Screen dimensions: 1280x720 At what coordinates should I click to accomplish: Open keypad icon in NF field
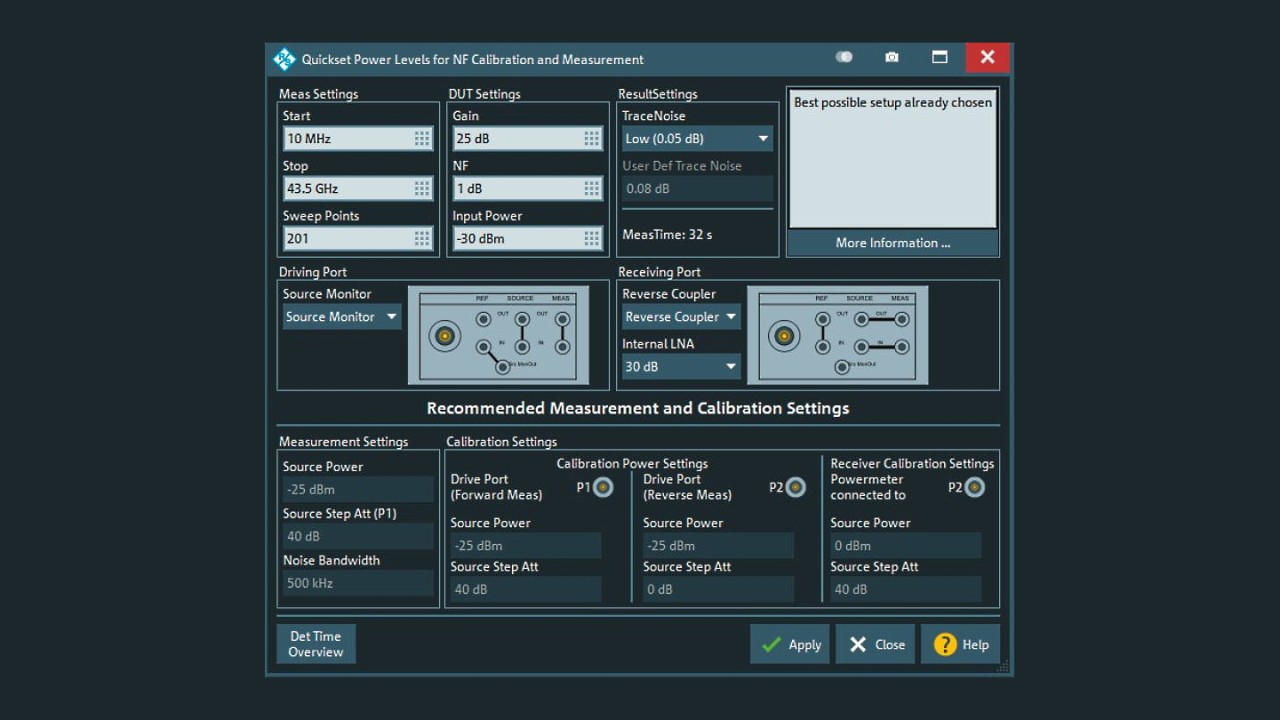(592, 188)
